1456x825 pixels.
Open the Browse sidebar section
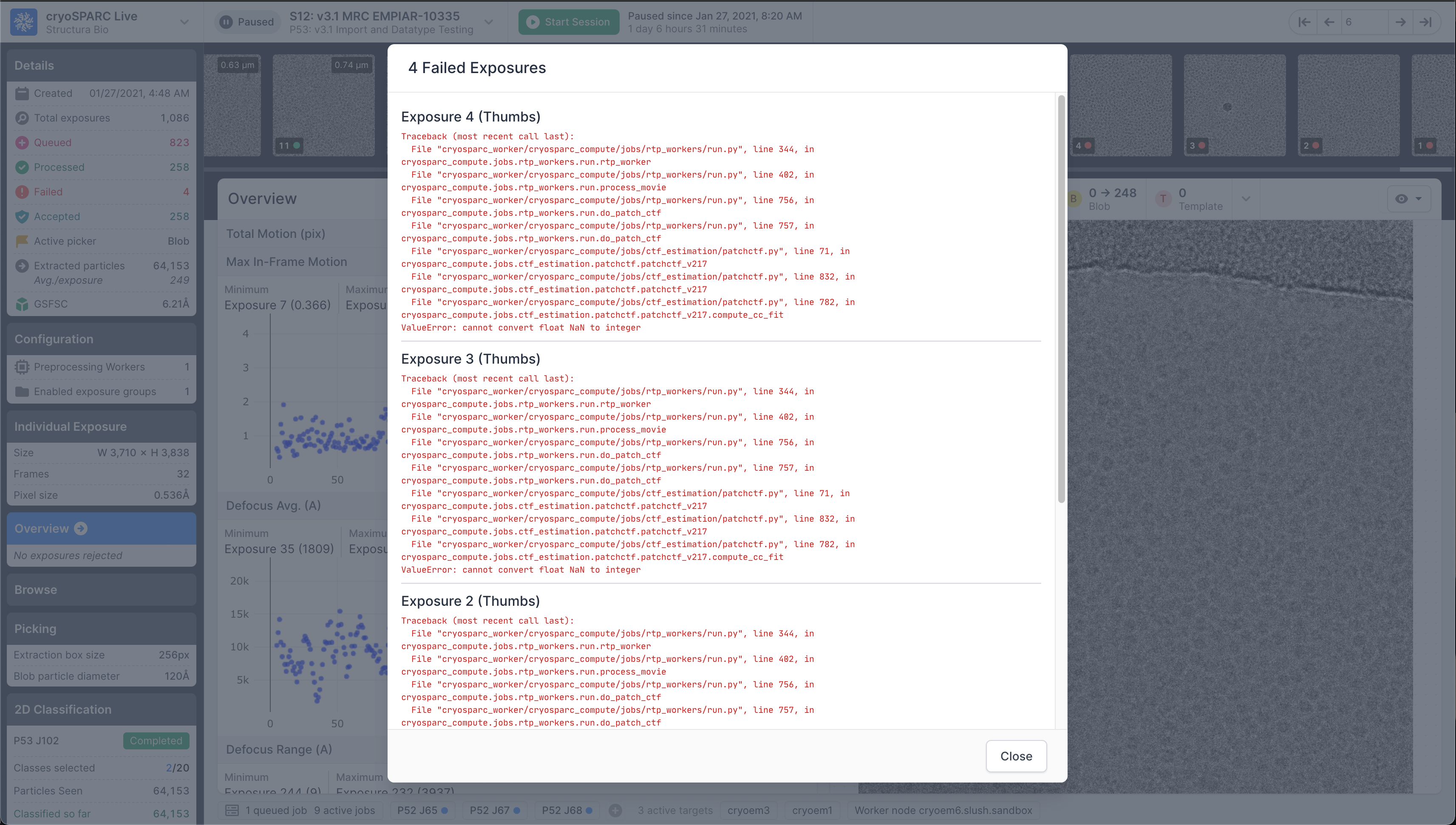click(102, 590)
